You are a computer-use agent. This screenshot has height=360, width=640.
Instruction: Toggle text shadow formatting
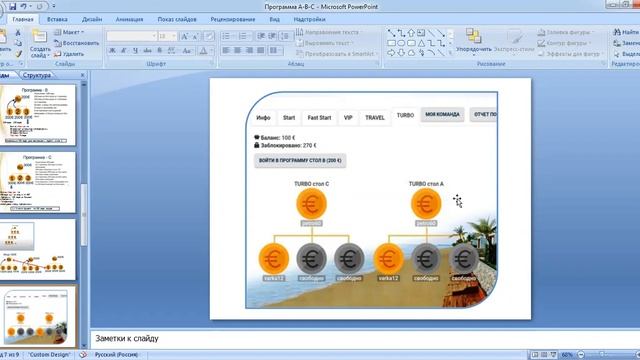click(160, 51)
